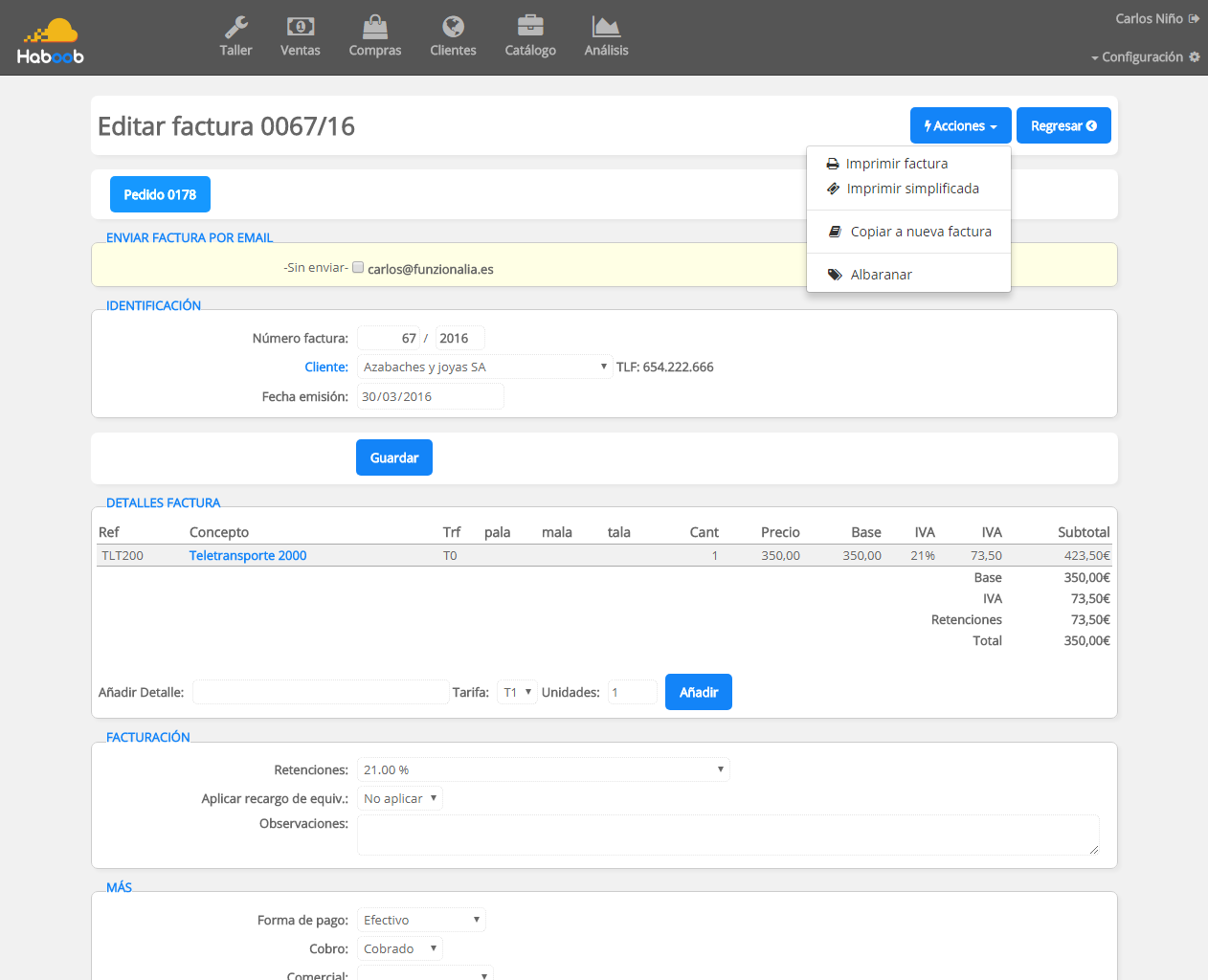Click the Cliente: label link

pyautogui.click(x=326, y=367)
